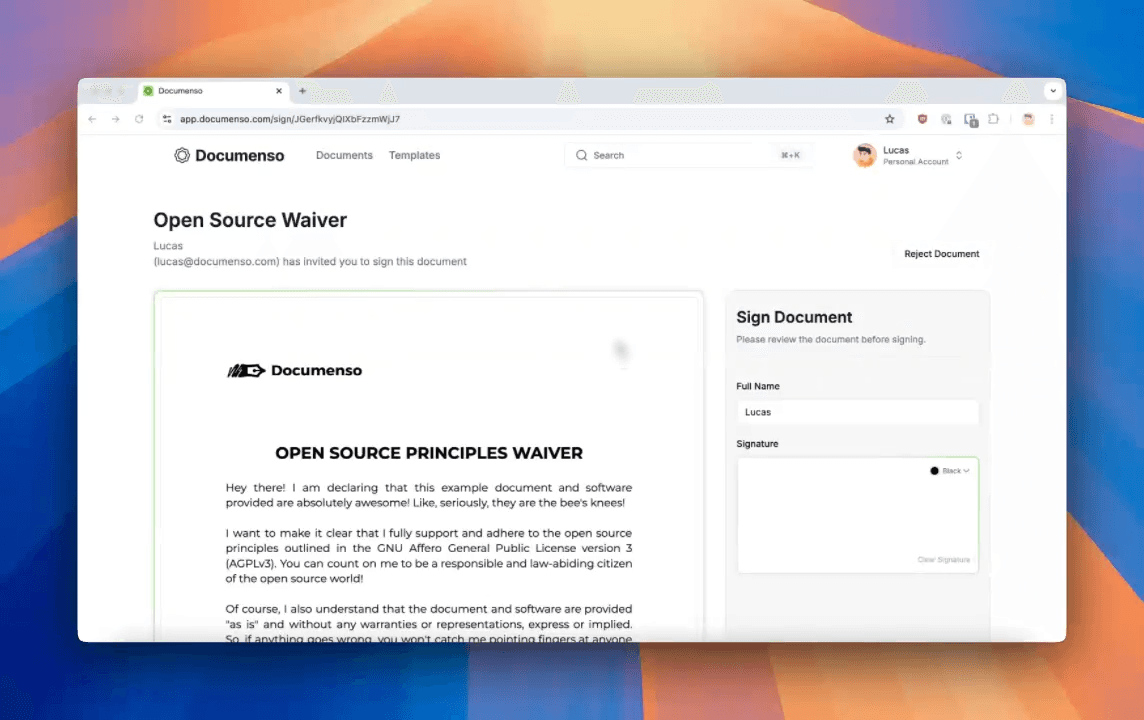Image resolution: width=1144 pixels, height=720 pixels.
Task: Open the Black signature color dropdown
Action: pos(950,471)
